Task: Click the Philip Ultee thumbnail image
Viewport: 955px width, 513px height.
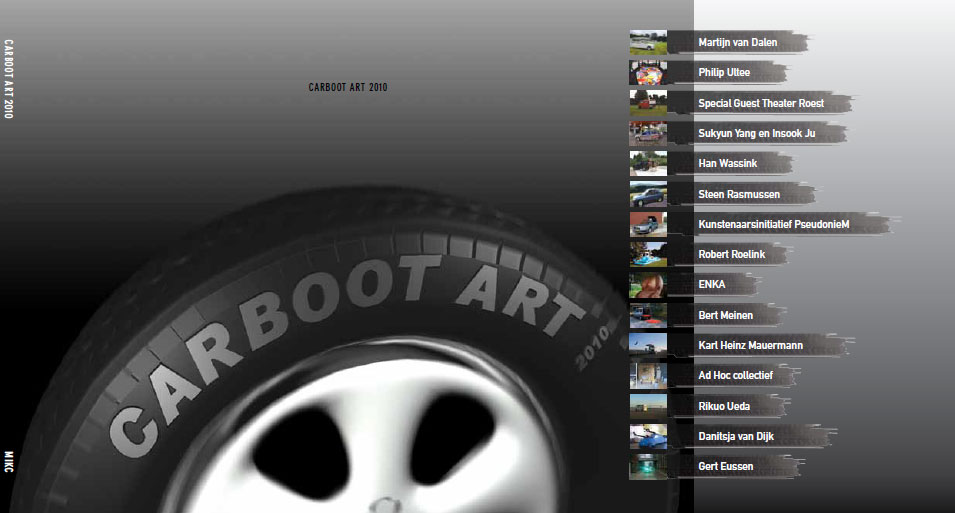Action: click(x=648, y=73)
